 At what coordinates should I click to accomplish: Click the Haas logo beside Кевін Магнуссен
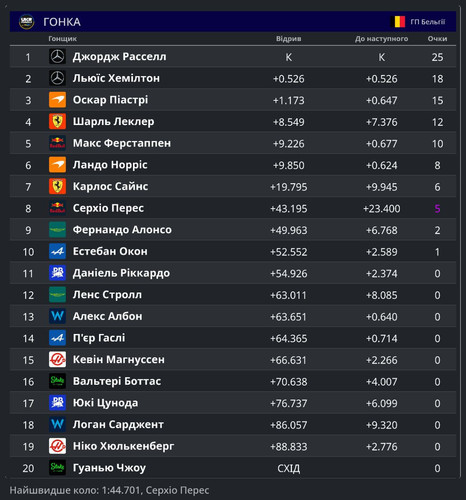57,360
